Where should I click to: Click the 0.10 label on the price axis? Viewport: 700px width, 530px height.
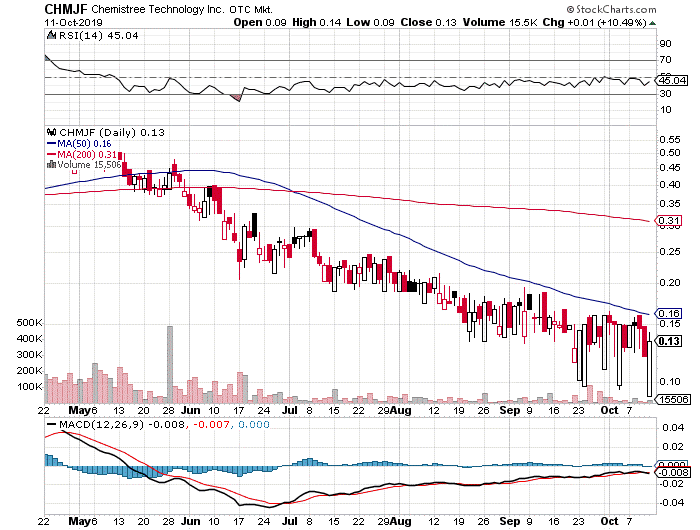click(x=670, y=382)
